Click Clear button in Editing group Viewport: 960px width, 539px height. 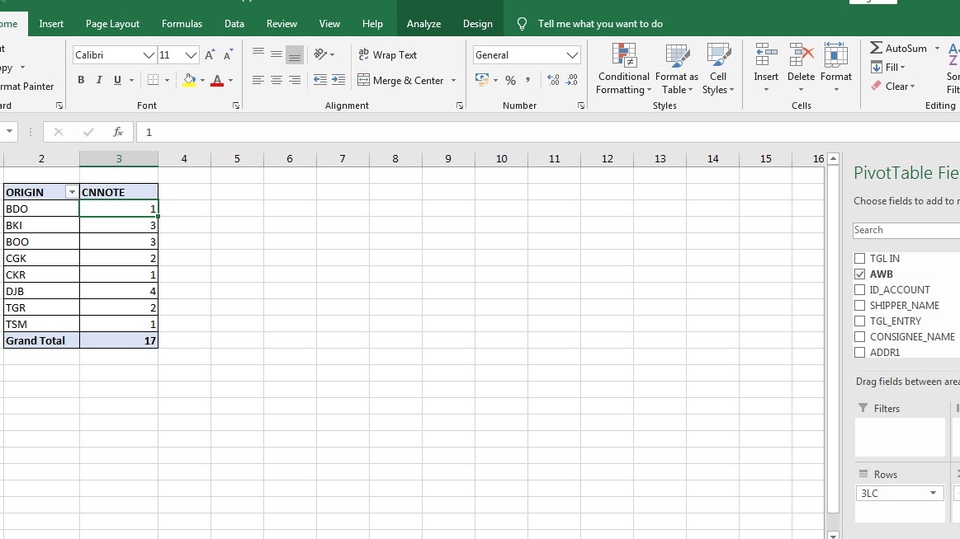coord(893,86)
